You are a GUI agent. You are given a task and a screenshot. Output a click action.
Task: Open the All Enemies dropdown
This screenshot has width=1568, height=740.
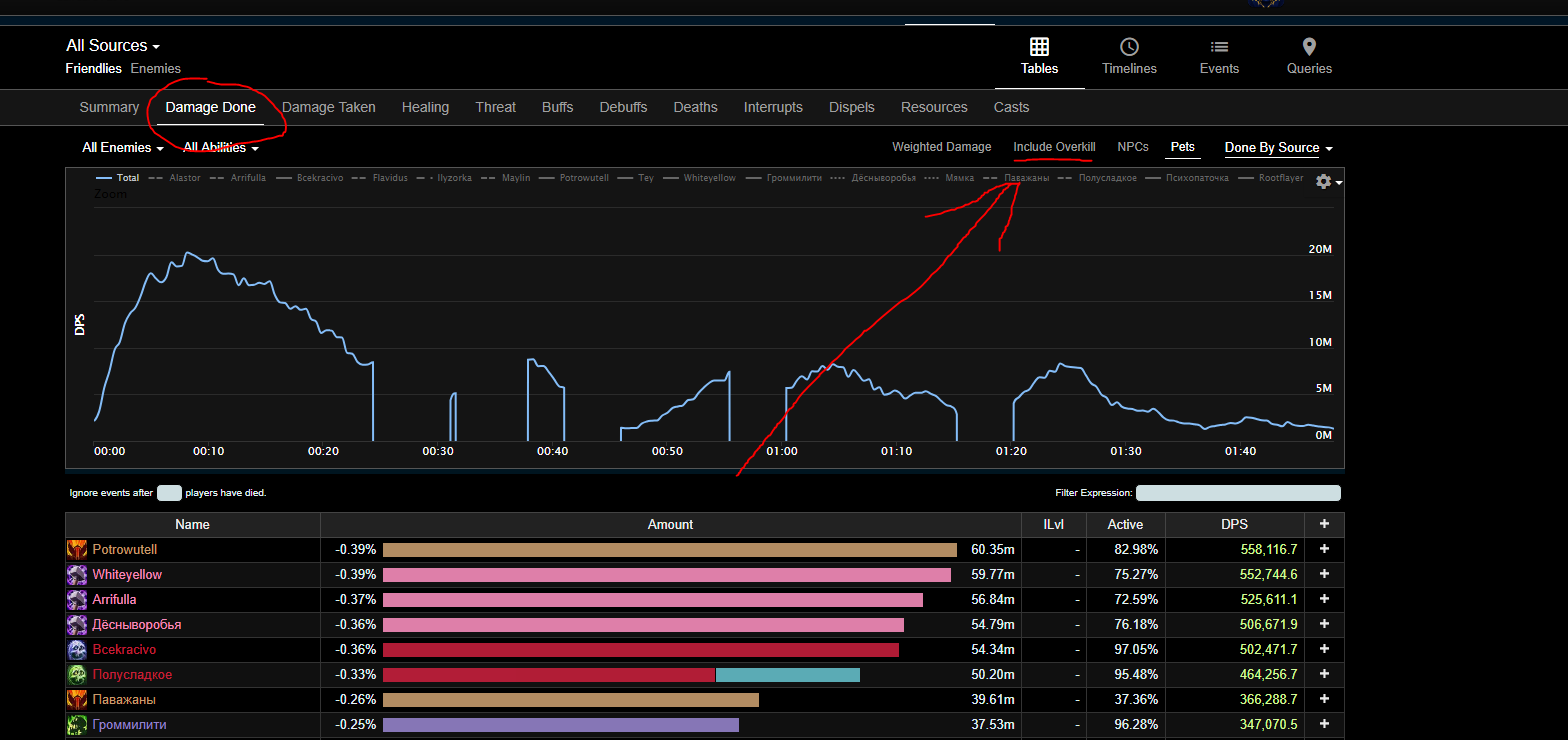click(122, 148)
